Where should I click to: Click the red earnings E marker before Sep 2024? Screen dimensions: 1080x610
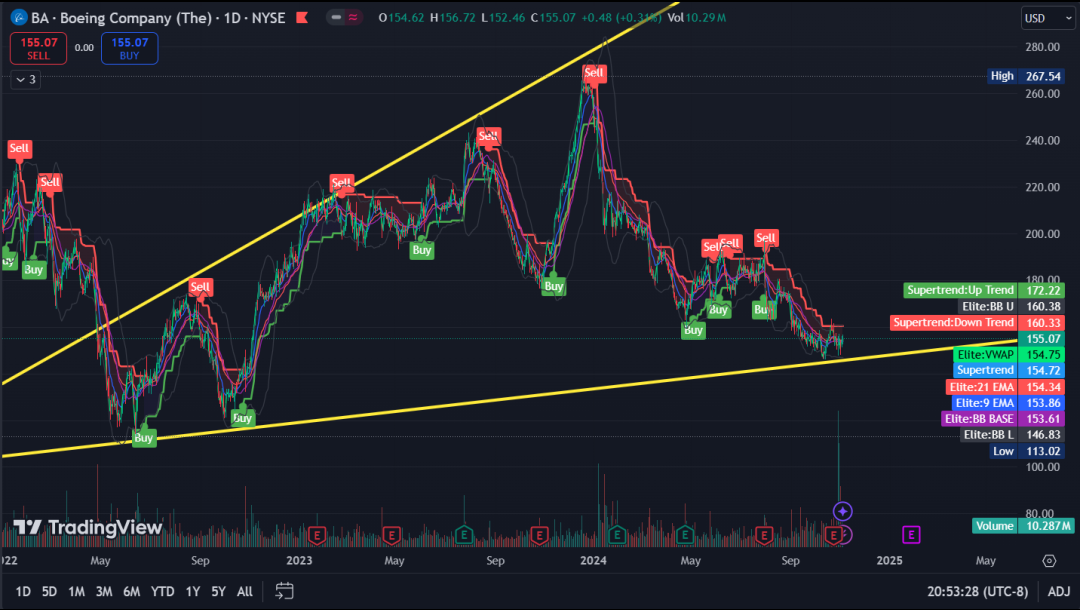(764, 534)
